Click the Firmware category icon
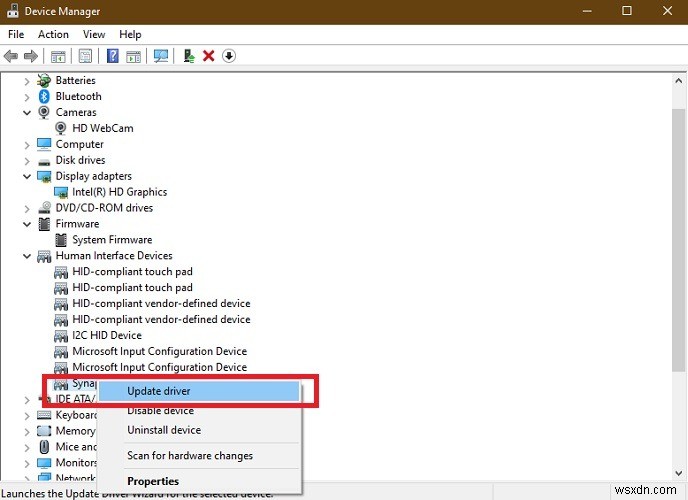This screenshot has height=500, width=688. tap(44, 224)
